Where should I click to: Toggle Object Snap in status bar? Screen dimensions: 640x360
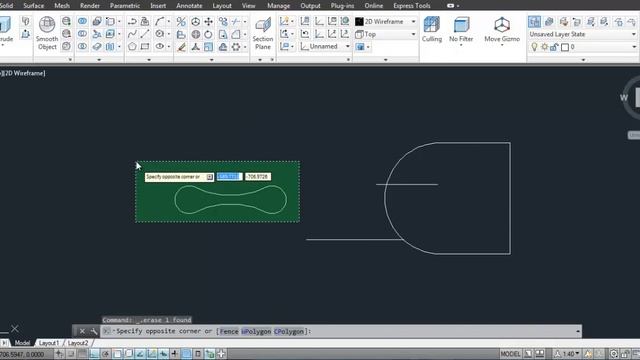118,354
